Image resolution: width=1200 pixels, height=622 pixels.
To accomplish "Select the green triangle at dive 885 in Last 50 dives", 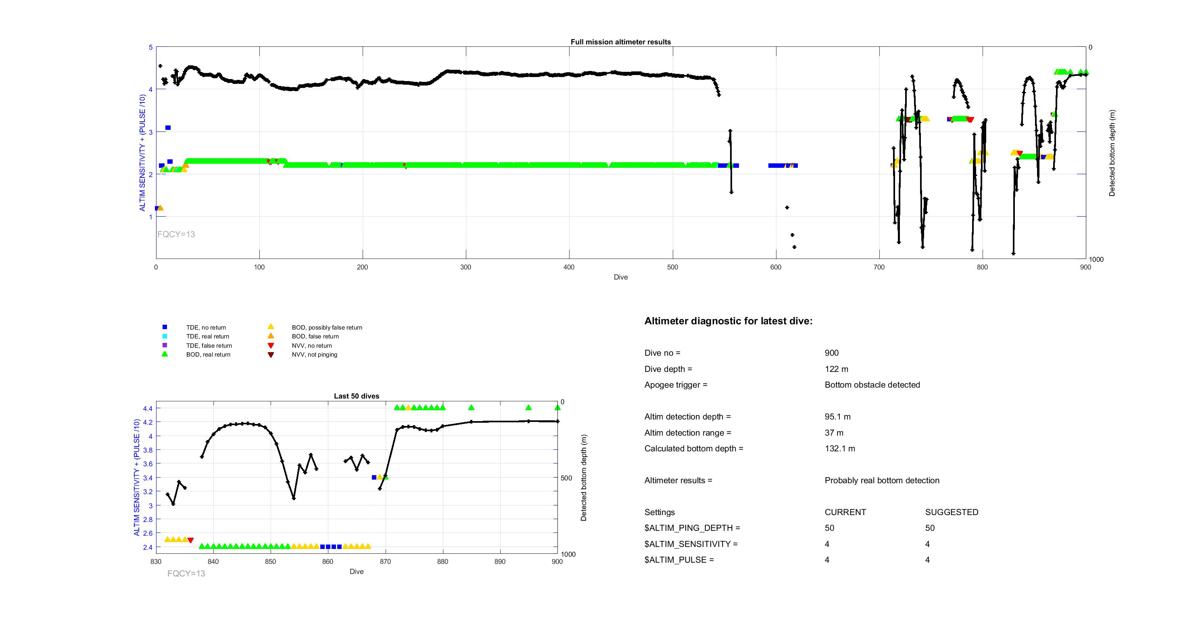I will [x=471, y=407].
